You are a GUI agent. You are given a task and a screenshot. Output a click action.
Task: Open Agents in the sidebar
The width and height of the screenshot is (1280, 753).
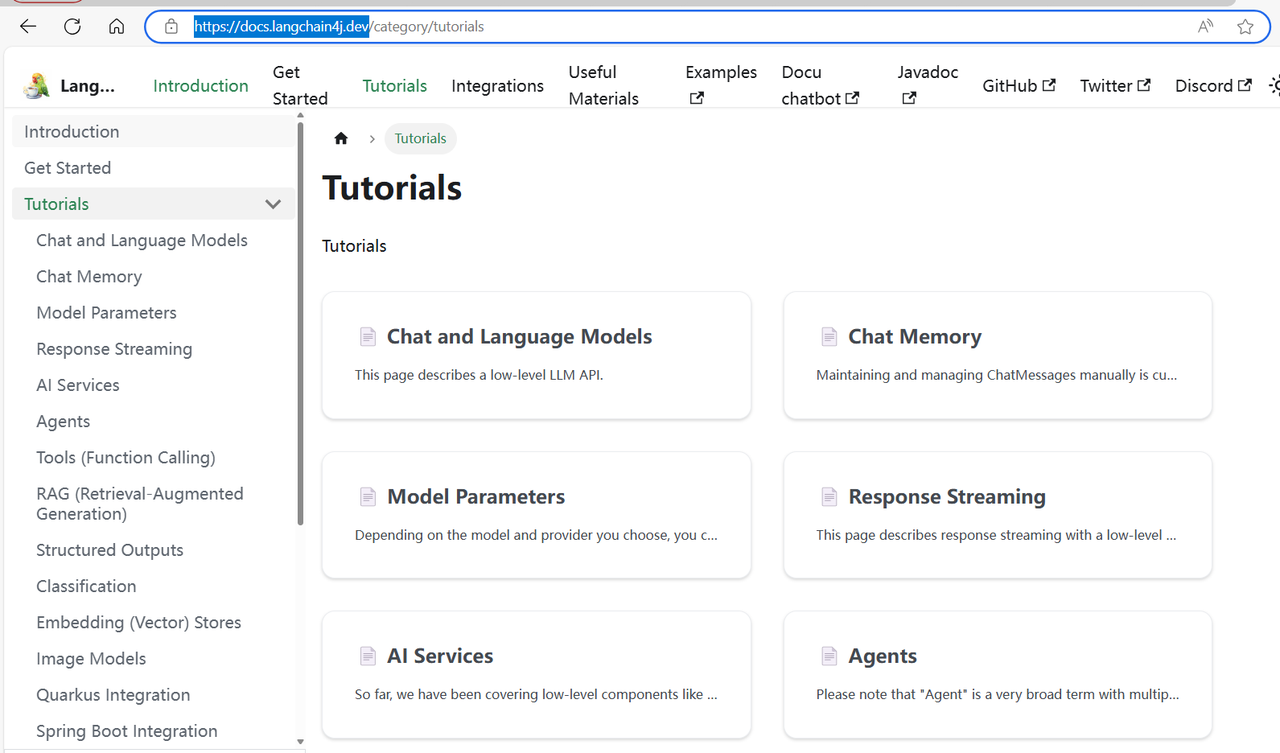click(63, 421)
